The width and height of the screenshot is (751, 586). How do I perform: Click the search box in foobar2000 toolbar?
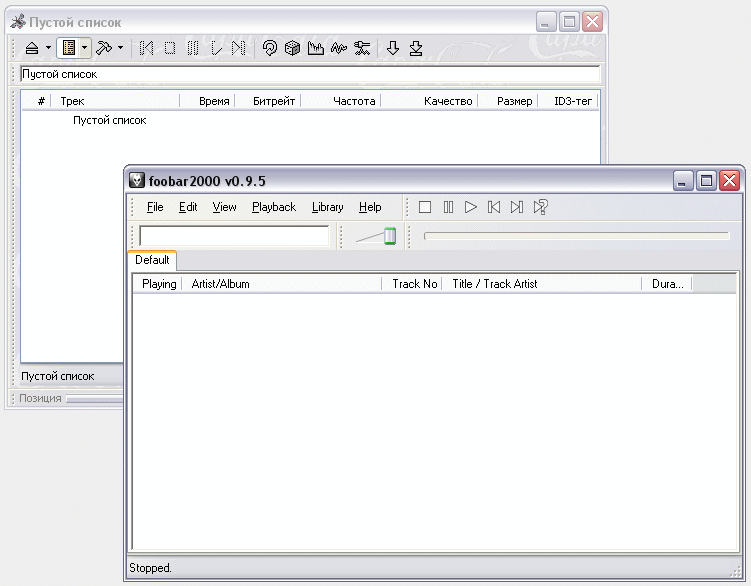[234, 236]
